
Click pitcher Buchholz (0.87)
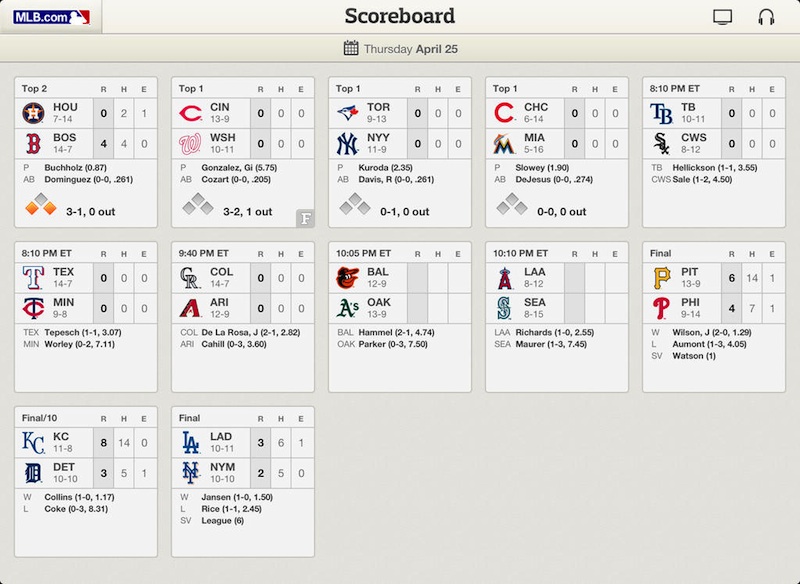75,167
